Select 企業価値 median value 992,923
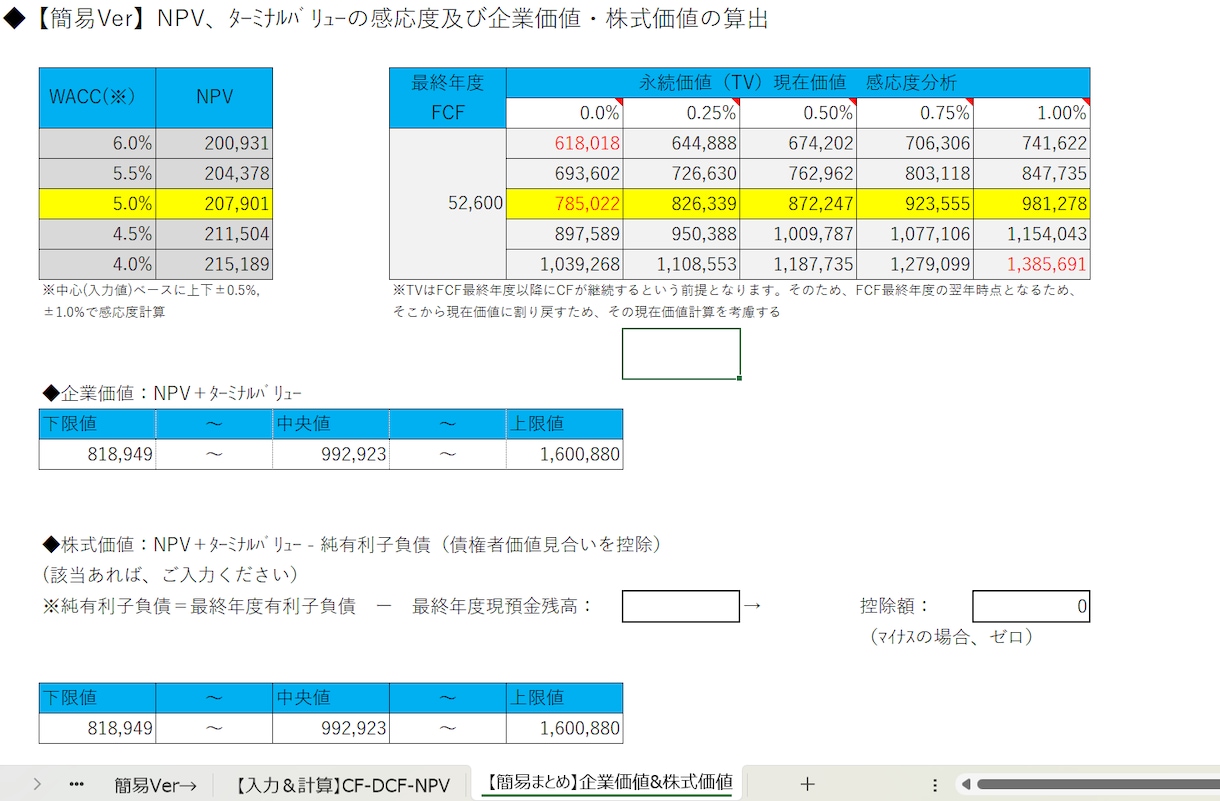This screenshot has width=1220, height=801. [x=331, y=454]
